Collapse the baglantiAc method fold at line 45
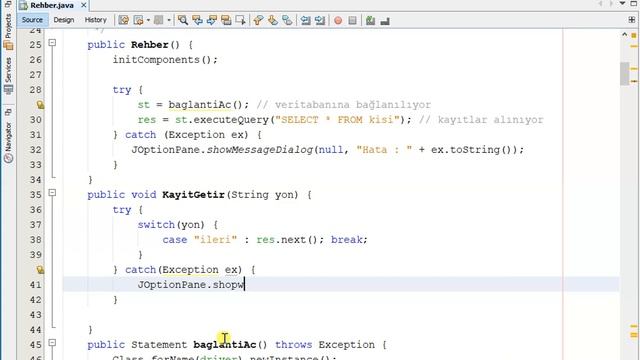 coord(52,342)
